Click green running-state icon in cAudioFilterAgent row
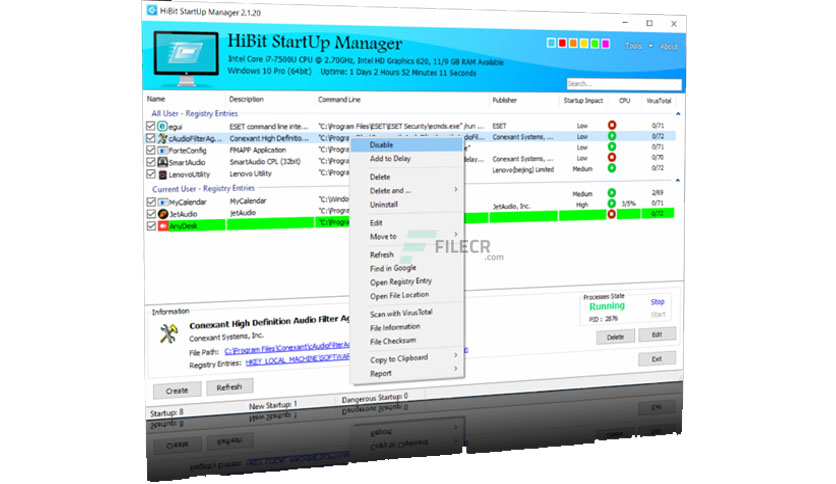The width and height of the screenshot is (836, 484). (612, 135)
